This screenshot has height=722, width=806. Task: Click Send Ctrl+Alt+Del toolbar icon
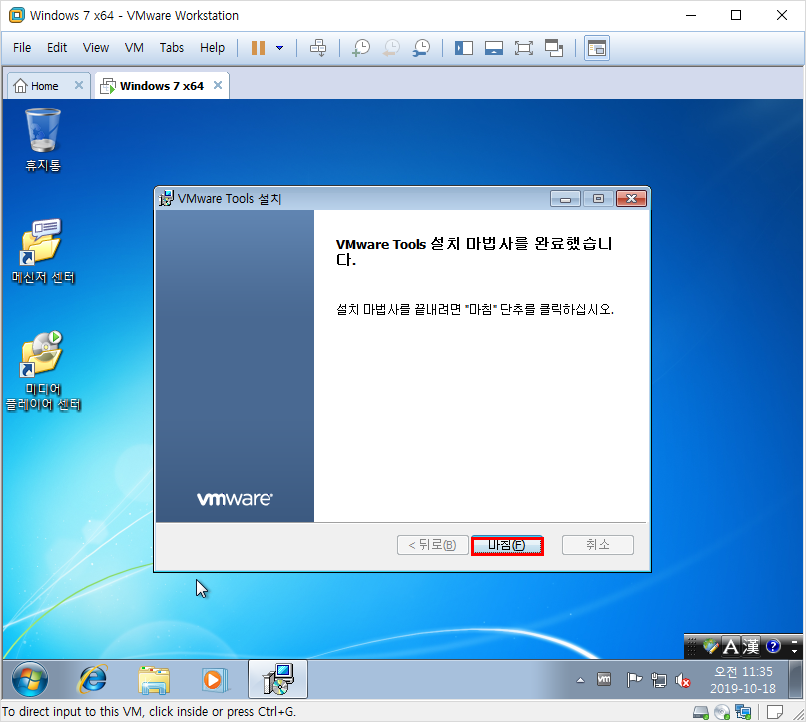pyautogui.click(x=318, y=48)
